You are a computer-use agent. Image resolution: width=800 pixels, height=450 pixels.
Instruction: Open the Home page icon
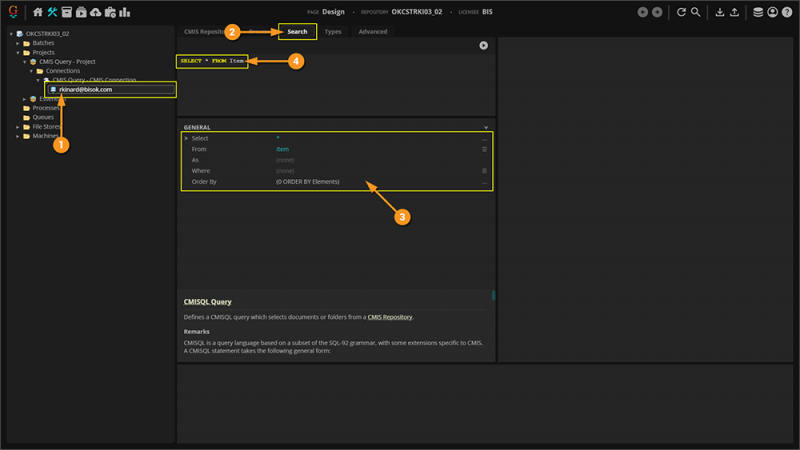point(38,12)
